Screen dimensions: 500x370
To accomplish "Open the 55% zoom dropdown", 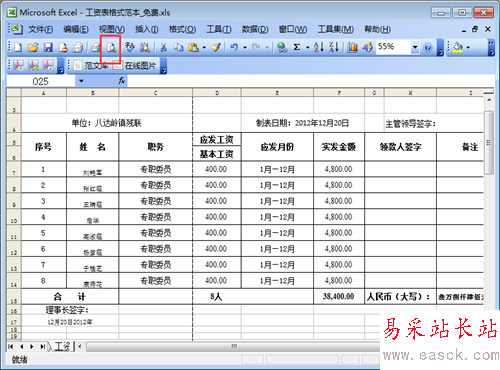I will (x=415, y=47).
